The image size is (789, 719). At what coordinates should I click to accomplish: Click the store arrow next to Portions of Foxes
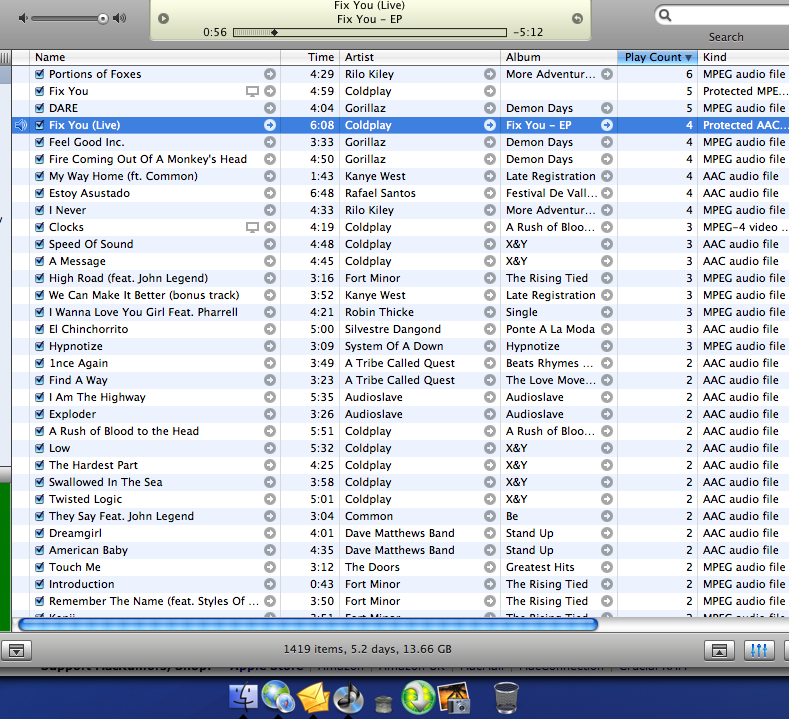(270, 74)
